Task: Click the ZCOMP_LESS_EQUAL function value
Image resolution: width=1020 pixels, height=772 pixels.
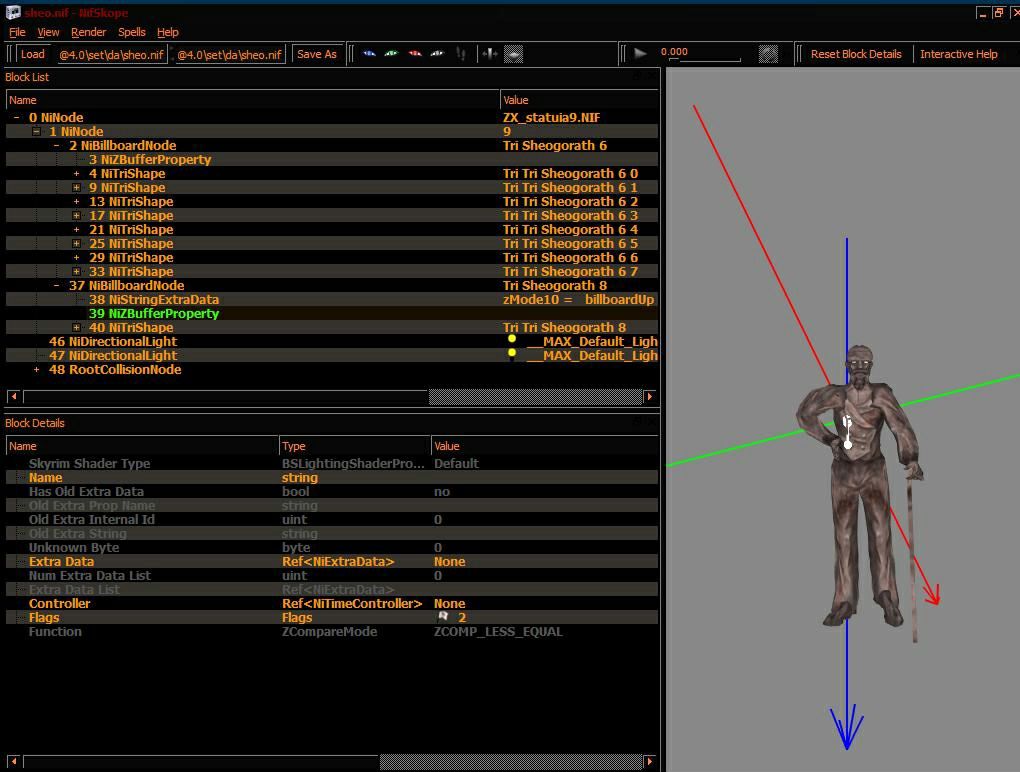Action: pyautogui.click(x=498, y=632)
